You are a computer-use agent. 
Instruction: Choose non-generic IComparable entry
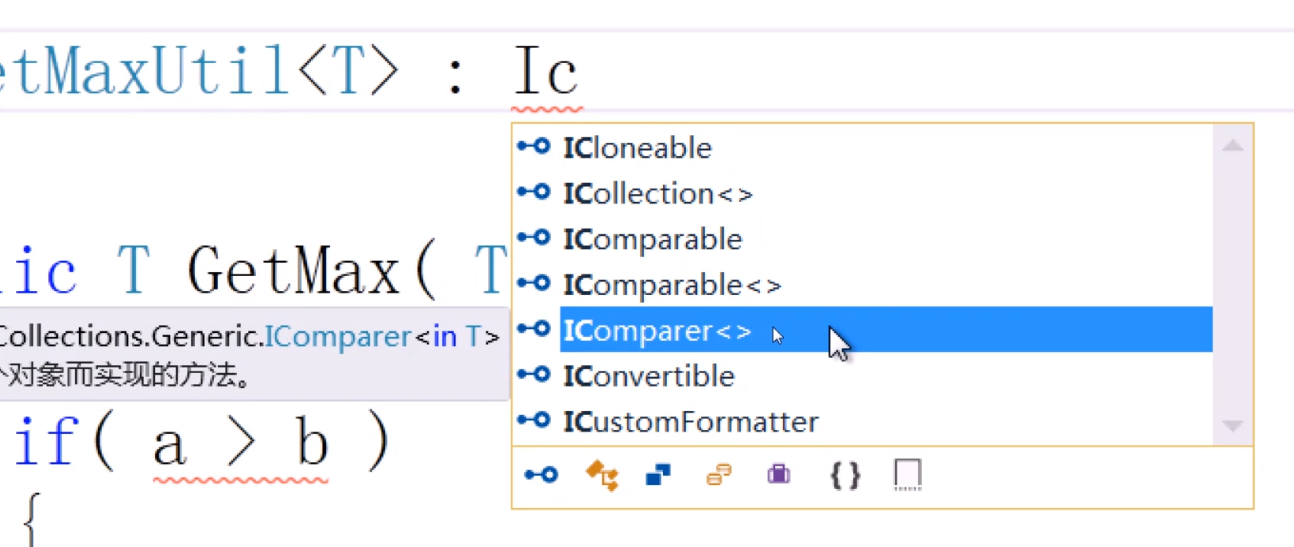tap(653, 239)
